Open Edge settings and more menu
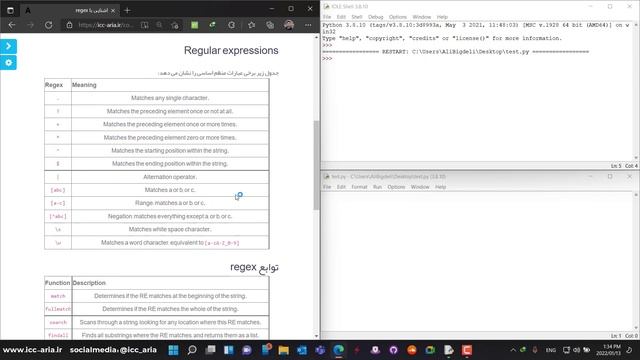 tap(308, 25)
